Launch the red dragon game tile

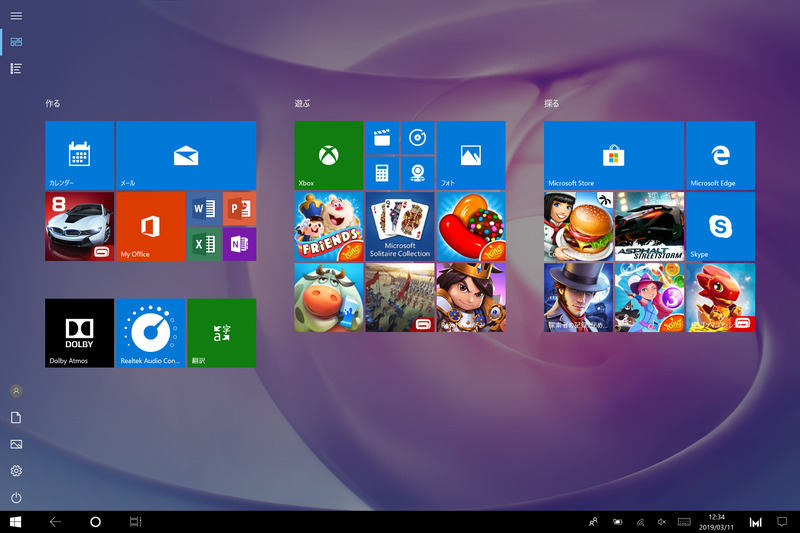[x=720, y=297]
